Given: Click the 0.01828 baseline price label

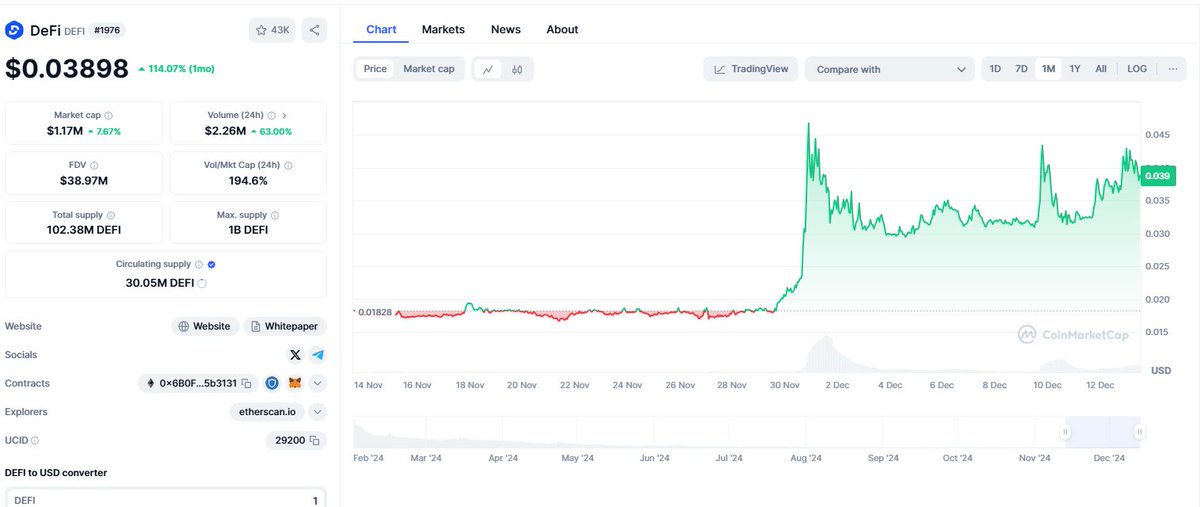Looking at the screenshot, I should click(373, 312).
